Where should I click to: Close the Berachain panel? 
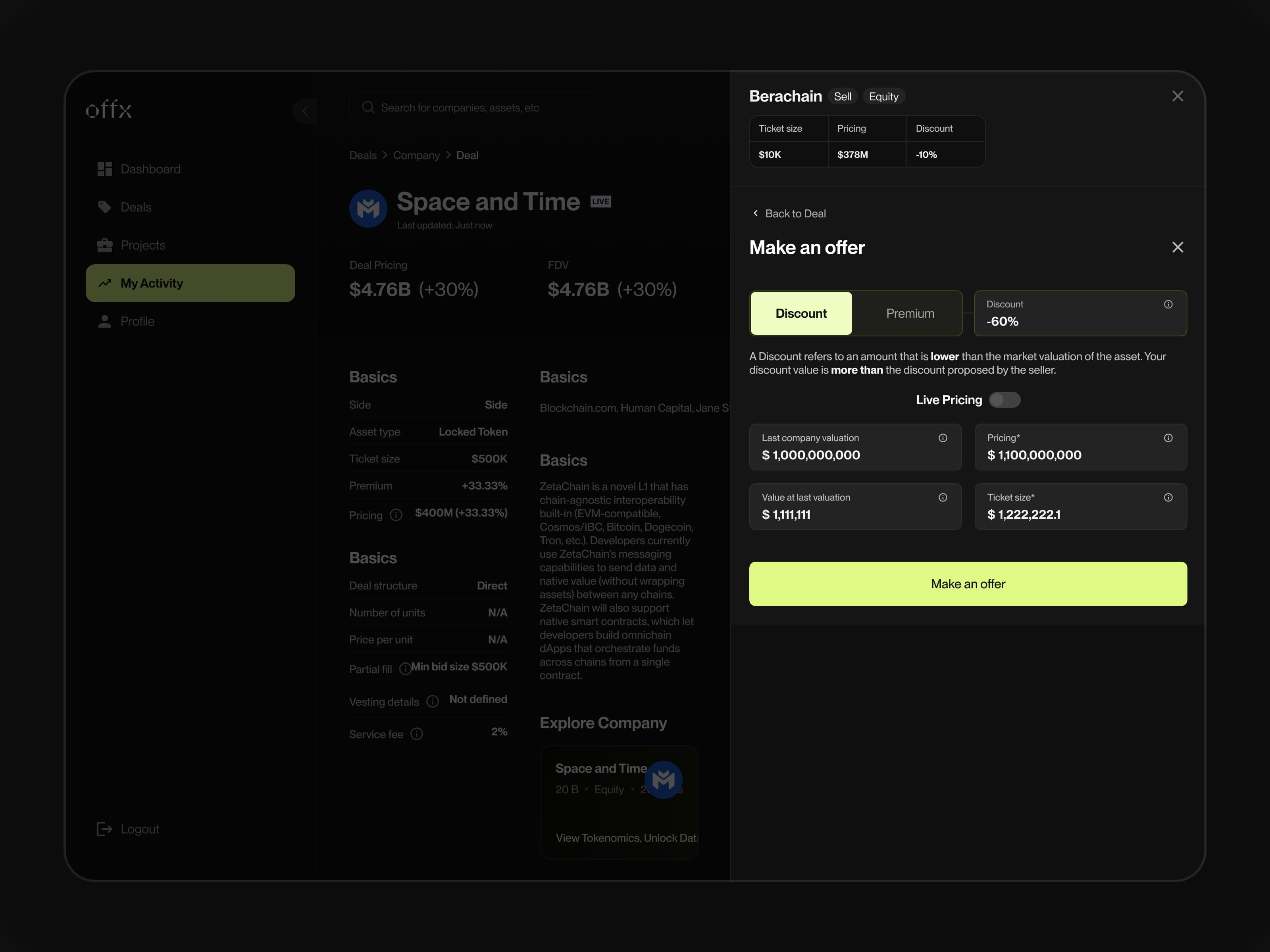pos(1178,96)
